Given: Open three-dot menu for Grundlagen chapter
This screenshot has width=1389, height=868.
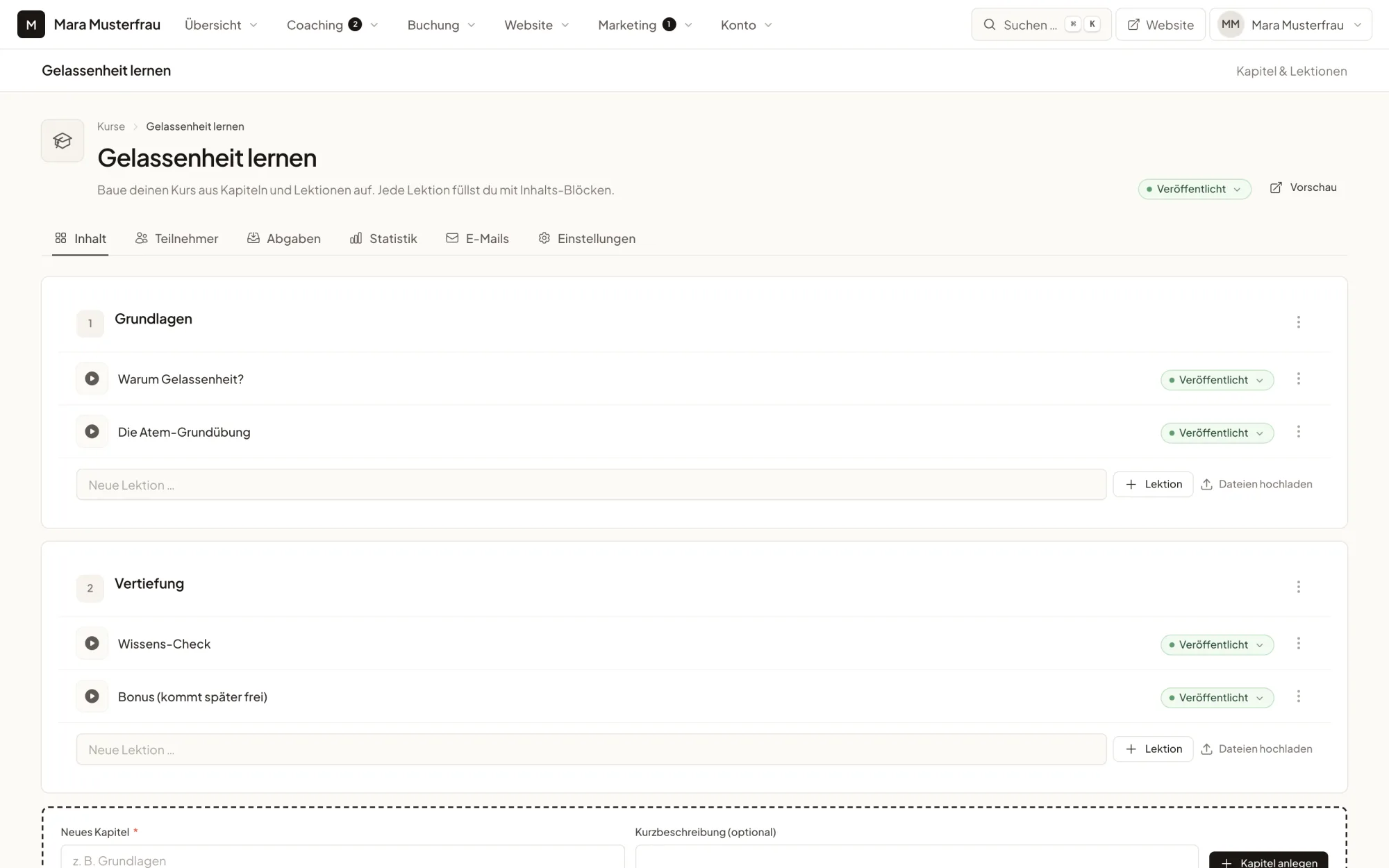Looking at the screenshot, I should [1298, 322].
